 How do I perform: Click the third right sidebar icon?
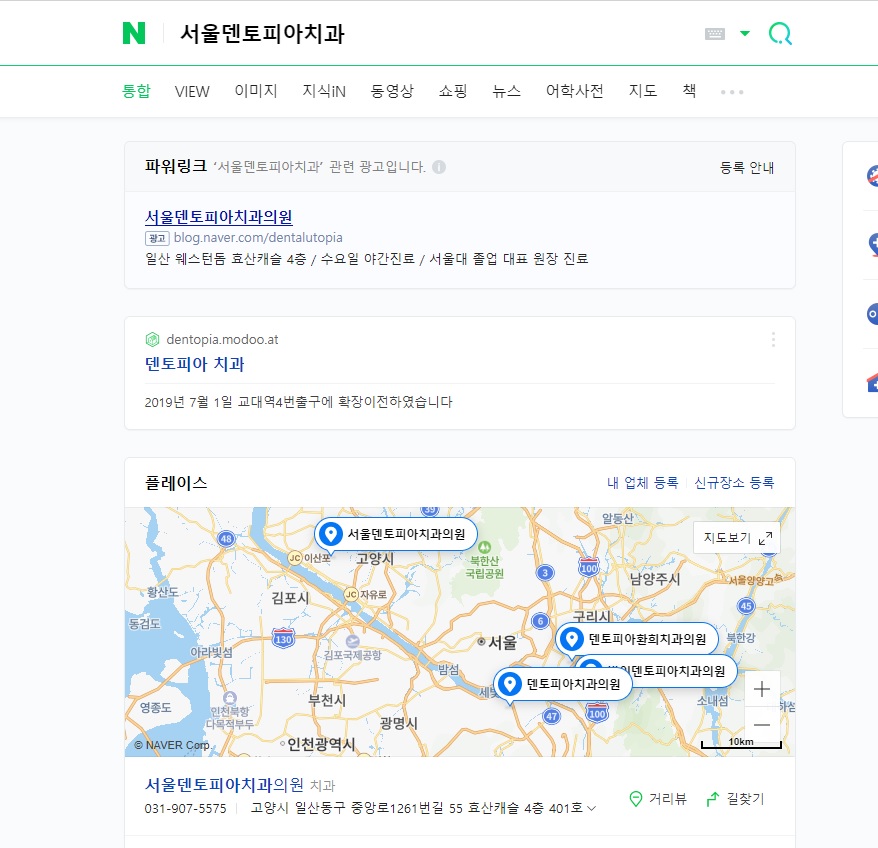click(x=872, y=314)
